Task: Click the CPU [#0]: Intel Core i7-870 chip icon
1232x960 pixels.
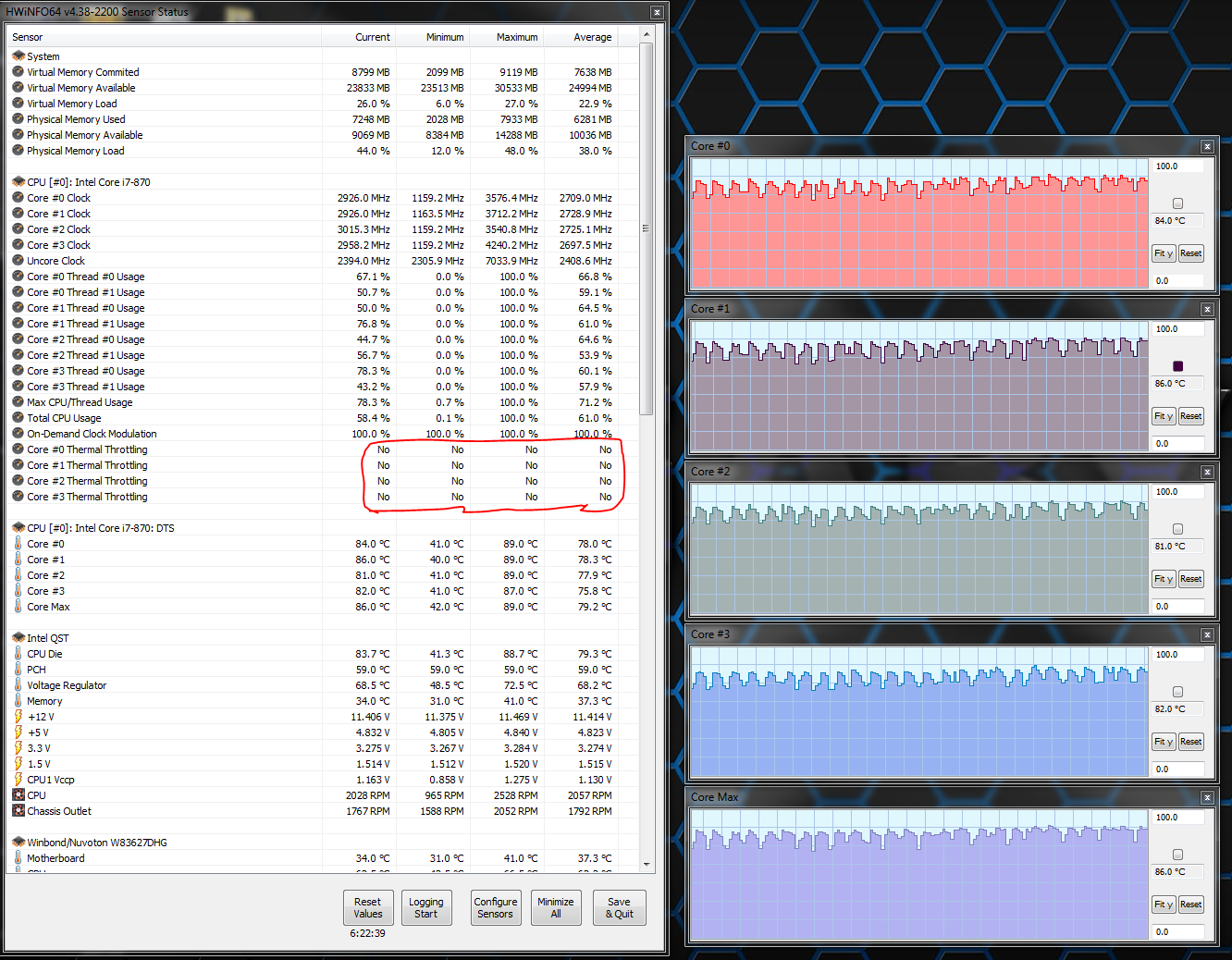Action: 18,182
